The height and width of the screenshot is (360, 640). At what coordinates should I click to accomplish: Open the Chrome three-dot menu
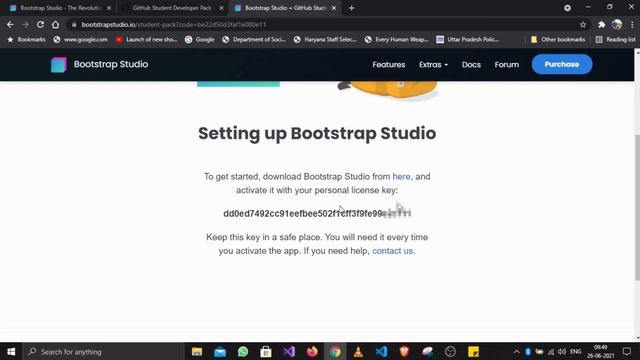pos(632,24)
